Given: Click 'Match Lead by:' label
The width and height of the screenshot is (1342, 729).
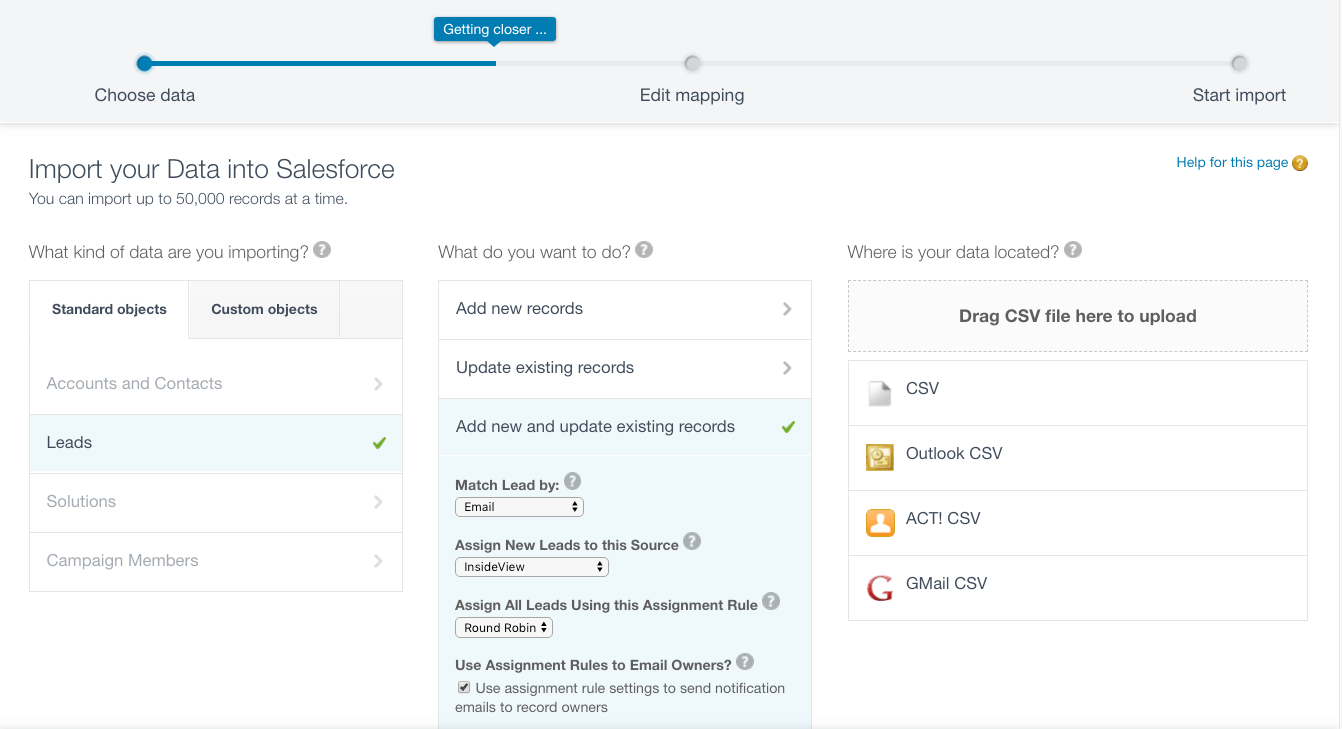Looking at the screenshot, I should point(507,485).
